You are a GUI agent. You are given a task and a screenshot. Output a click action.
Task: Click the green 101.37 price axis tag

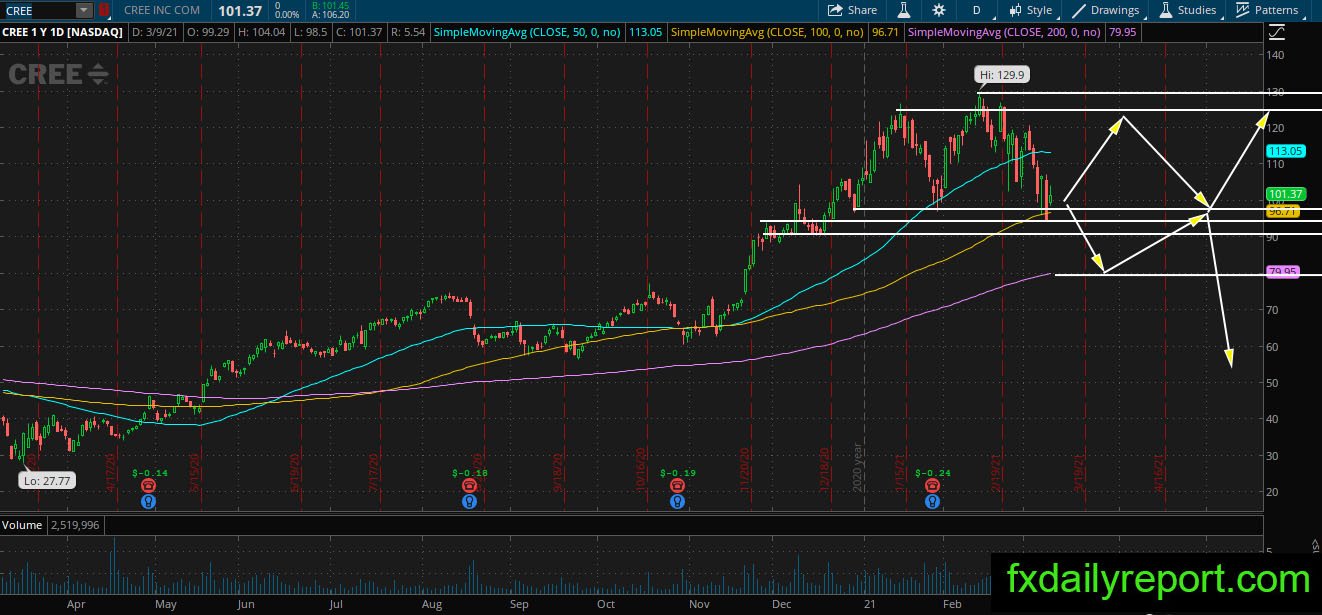(x=1286, y=194)
